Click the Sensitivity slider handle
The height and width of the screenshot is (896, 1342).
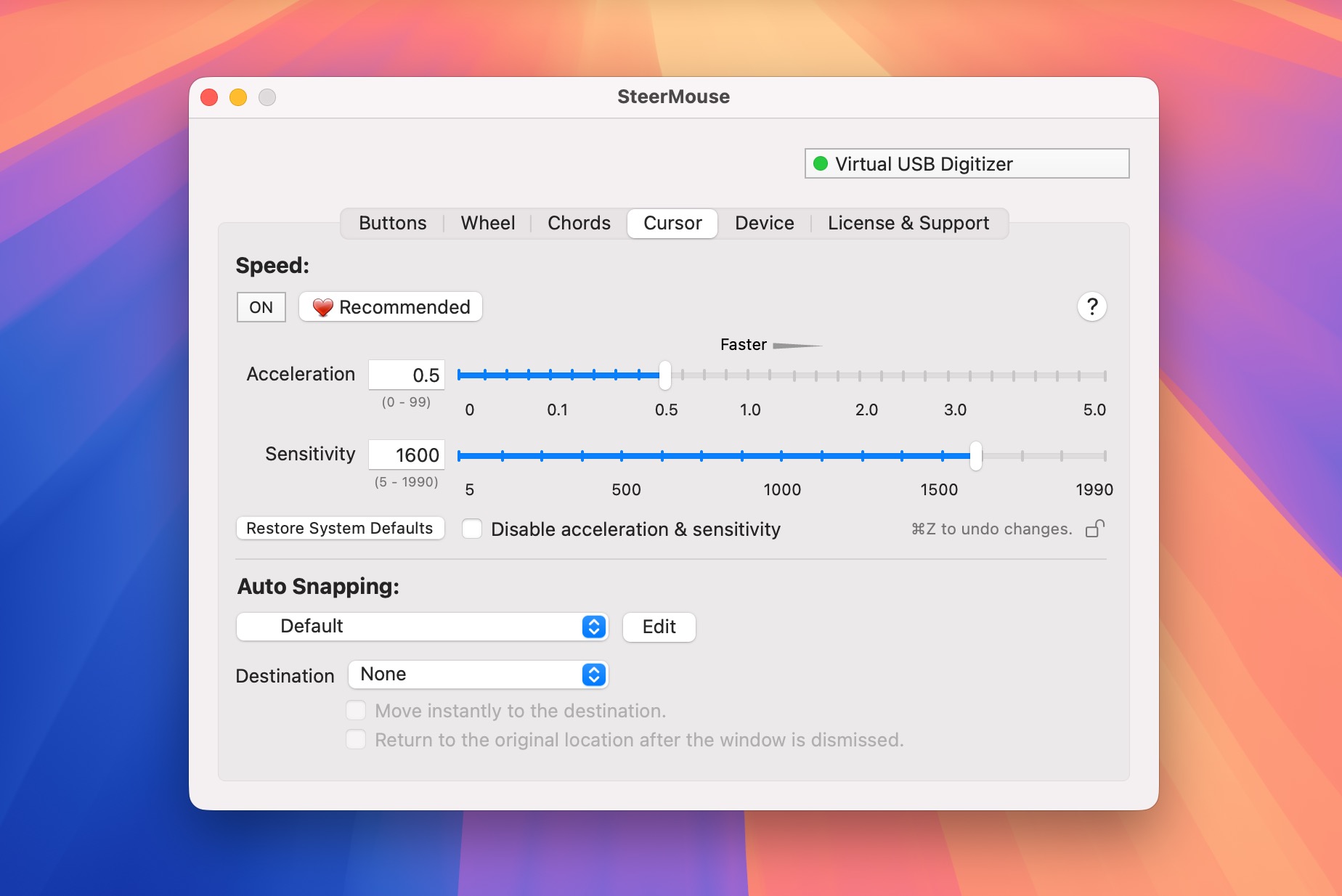pos(976,455)
